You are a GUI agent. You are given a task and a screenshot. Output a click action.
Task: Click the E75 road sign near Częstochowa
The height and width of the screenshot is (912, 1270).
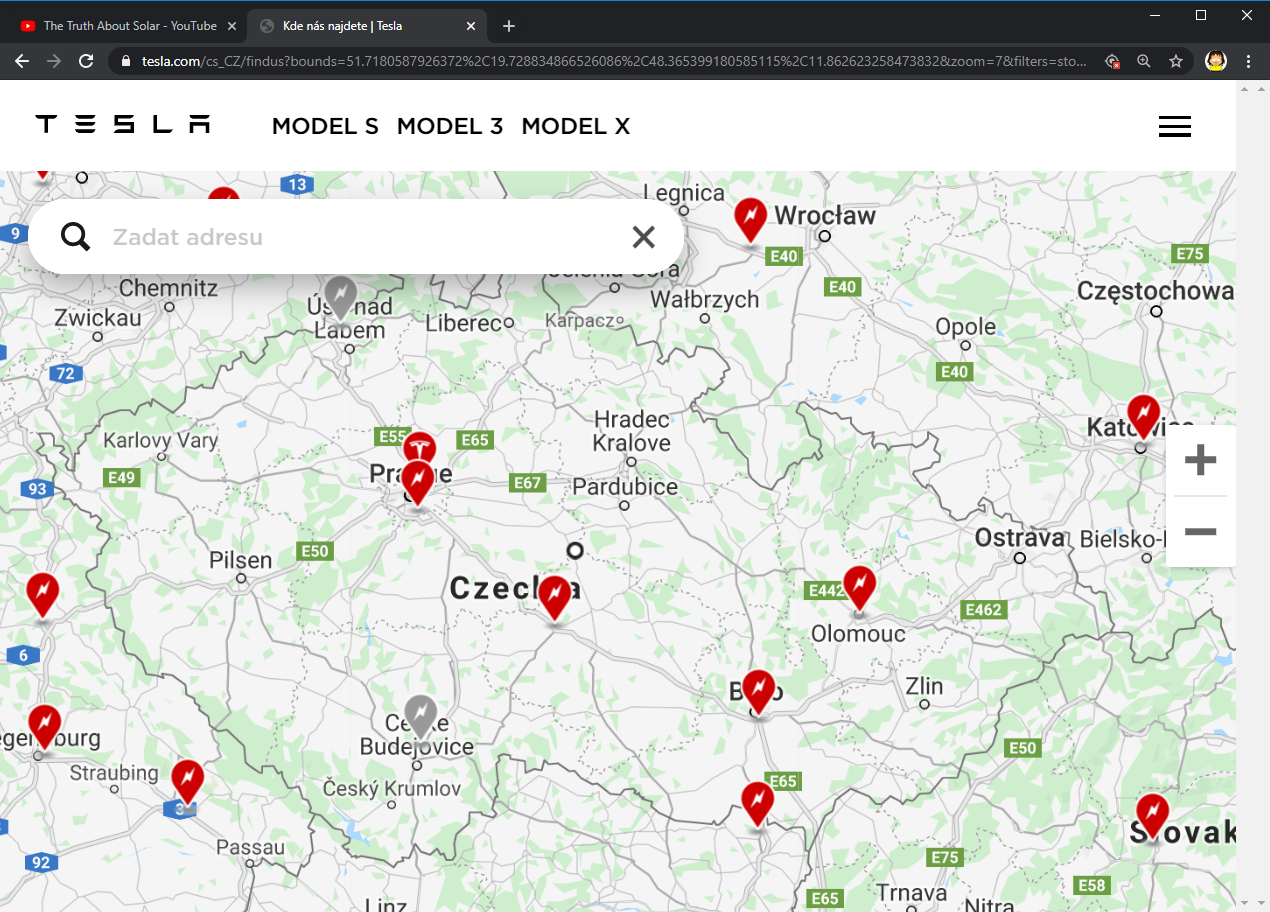click(1190, 254)
